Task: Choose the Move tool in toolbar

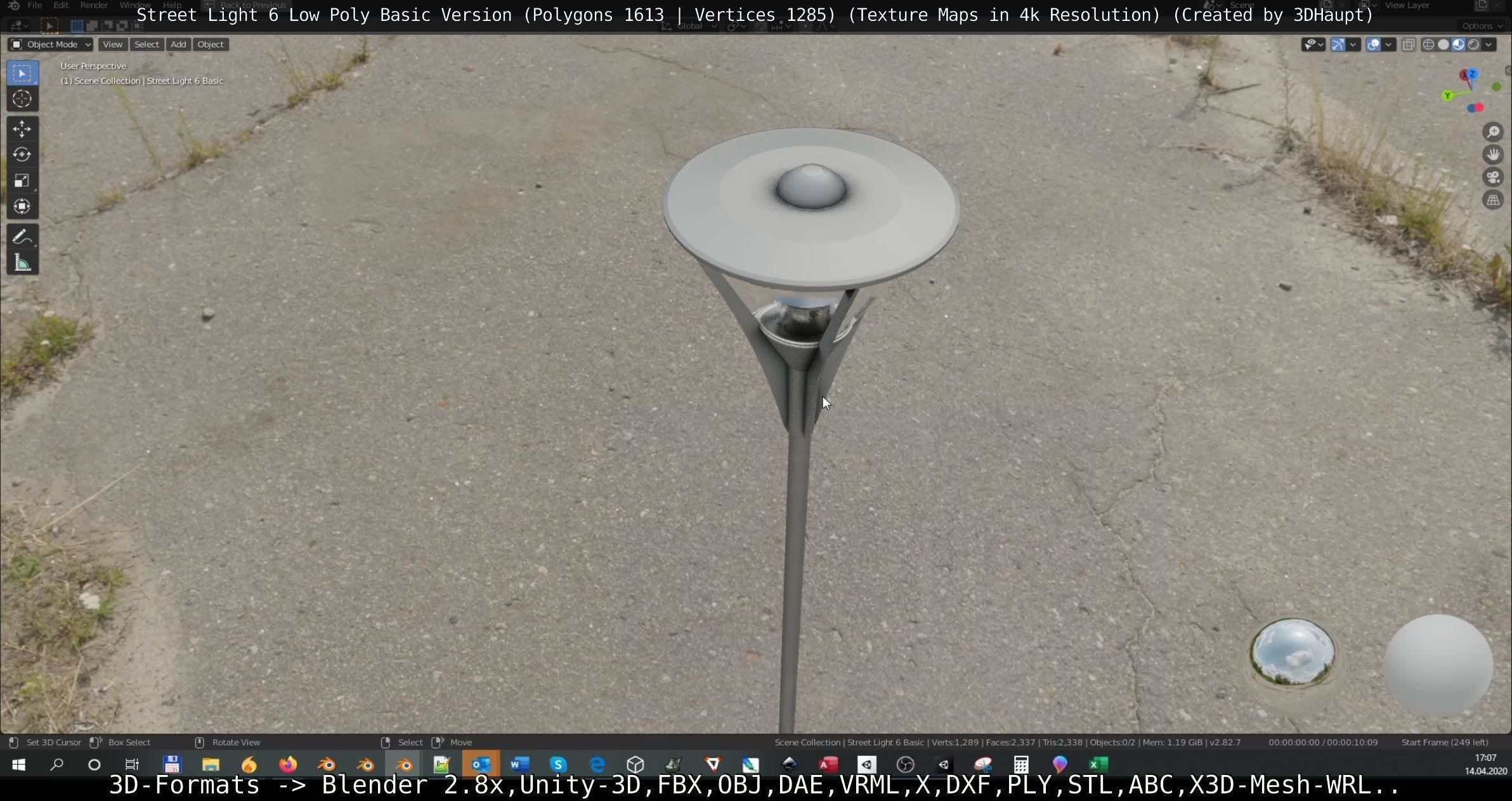Action: [x=22, y=129]
